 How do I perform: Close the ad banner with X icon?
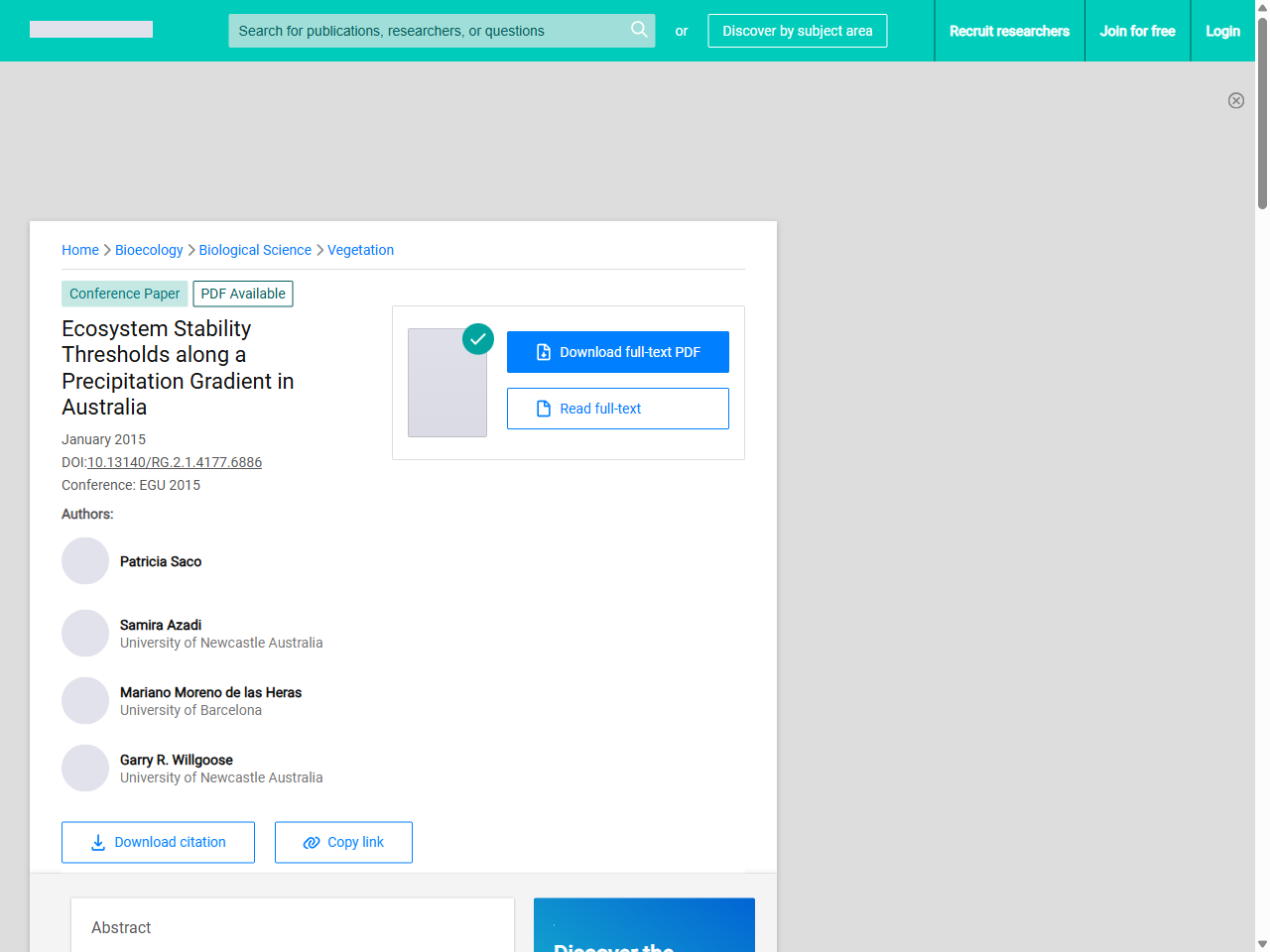coord(1235,100)
